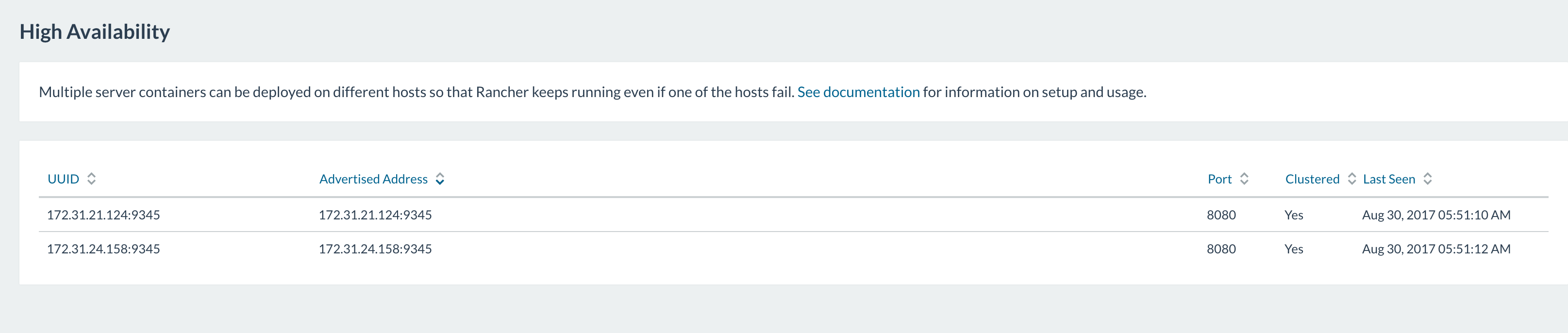Sort by Advertised Address header label

(x=373, y=179)
